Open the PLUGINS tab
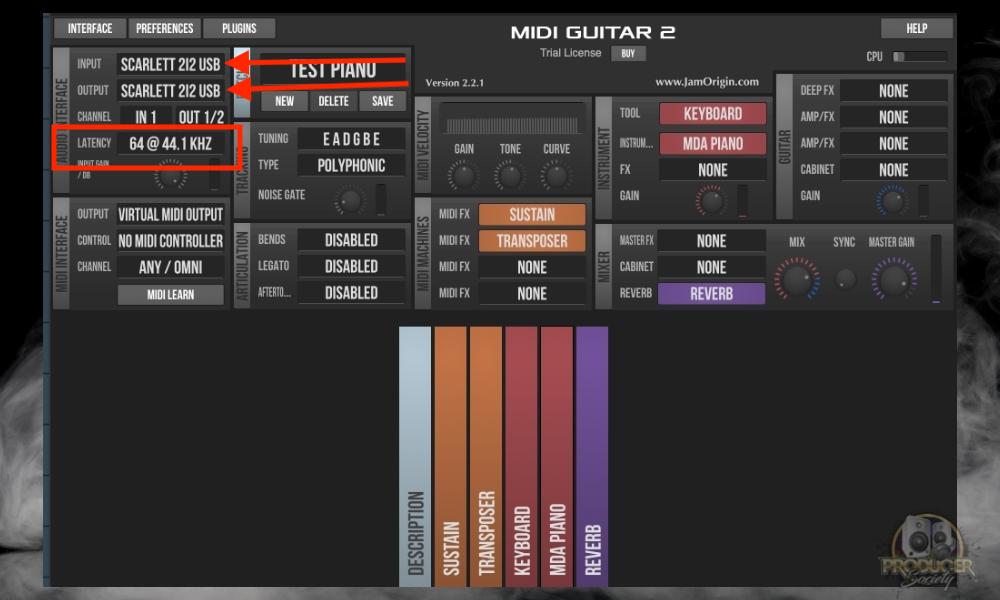 [x=239, y=29]
